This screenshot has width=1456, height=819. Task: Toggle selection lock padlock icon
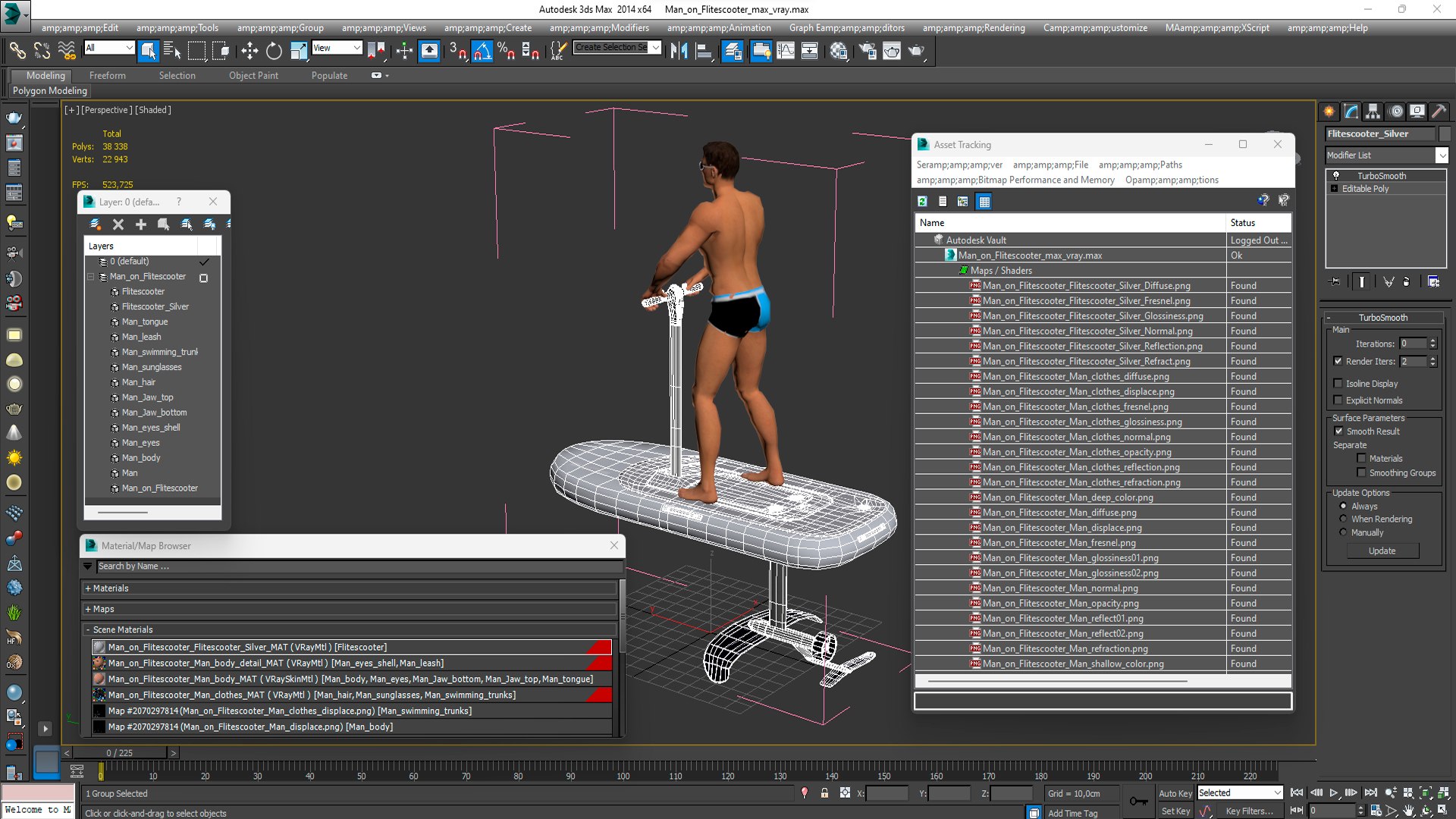824,793
